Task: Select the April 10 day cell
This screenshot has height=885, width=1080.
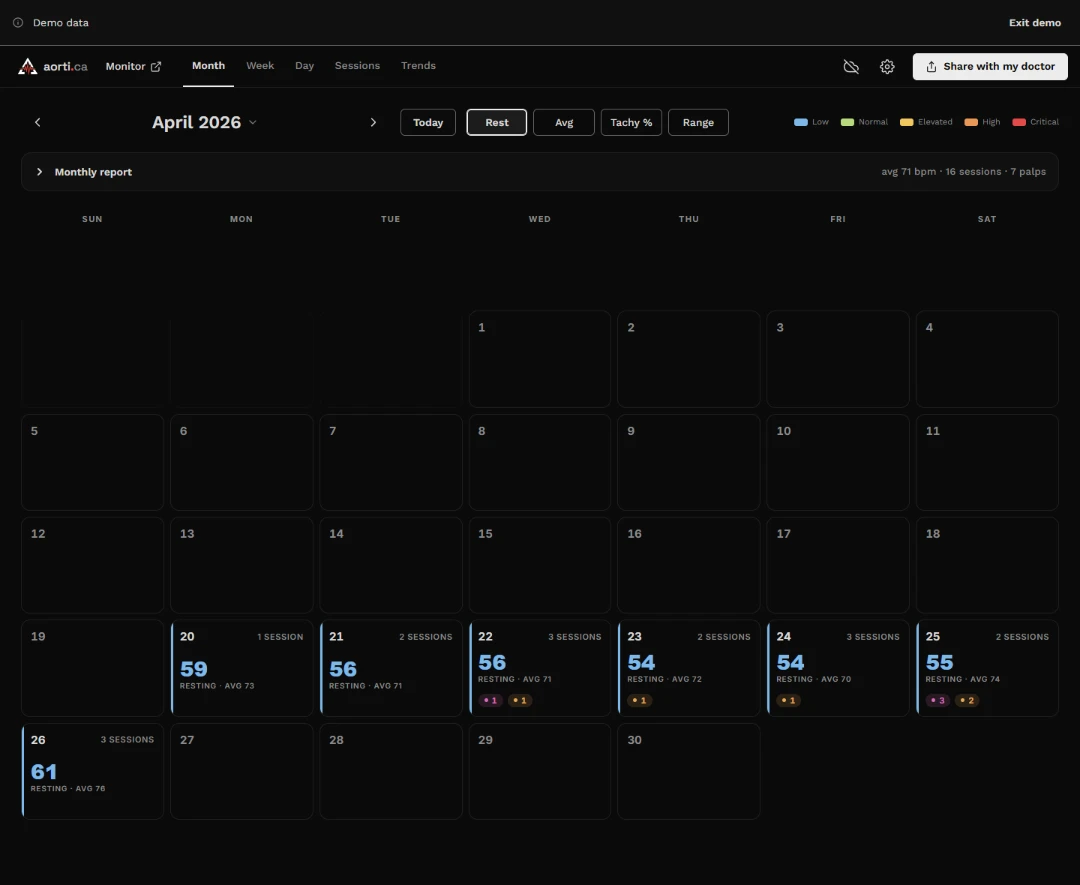Action: pyautogui.click(x=838, y=462)
